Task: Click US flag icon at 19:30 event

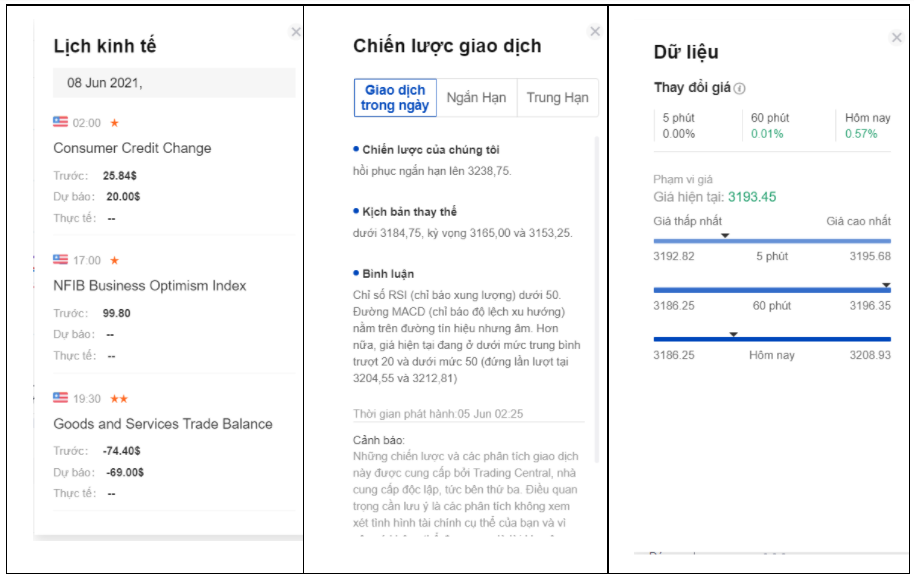Action: (60, 398)
